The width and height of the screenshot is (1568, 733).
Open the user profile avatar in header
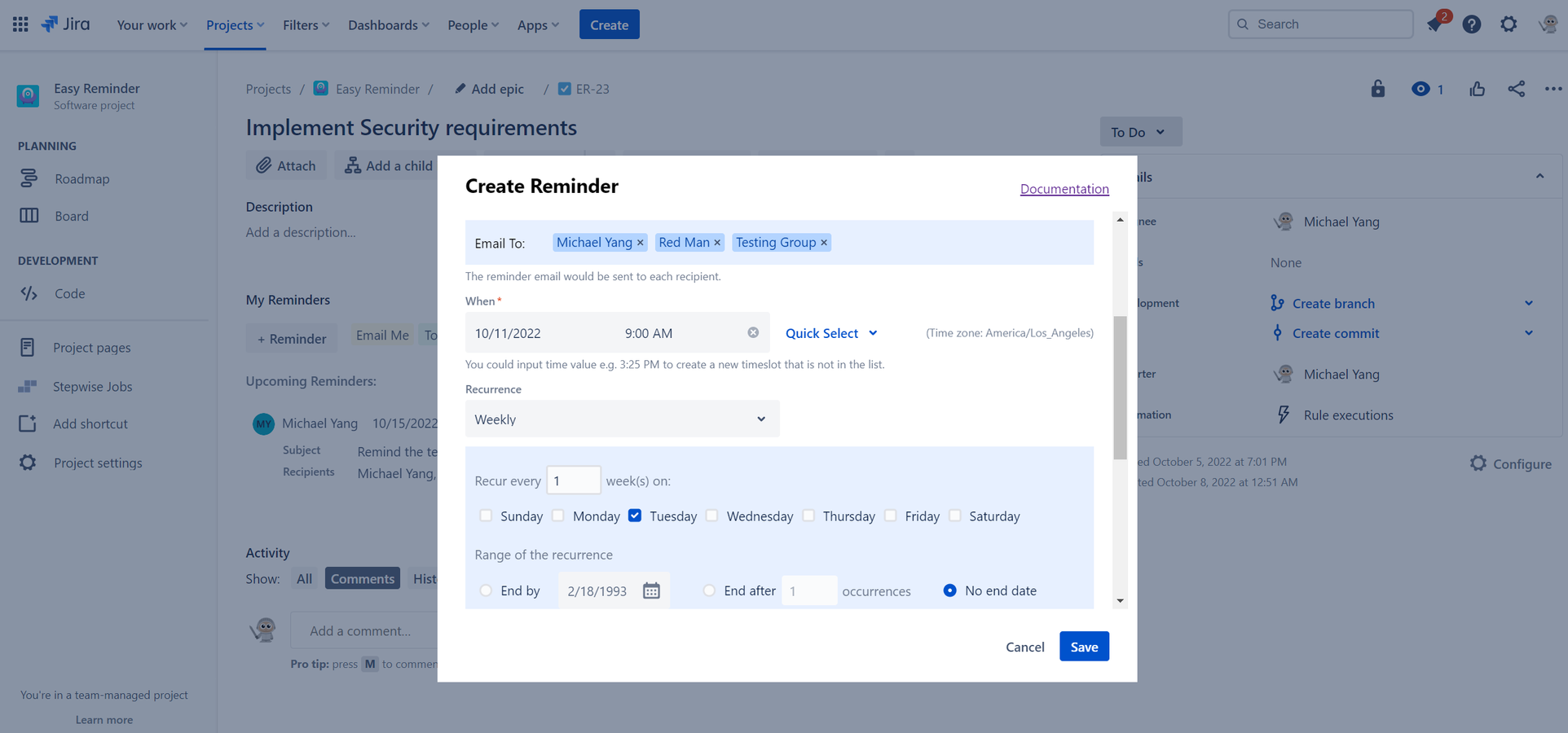pos(1548,24)
